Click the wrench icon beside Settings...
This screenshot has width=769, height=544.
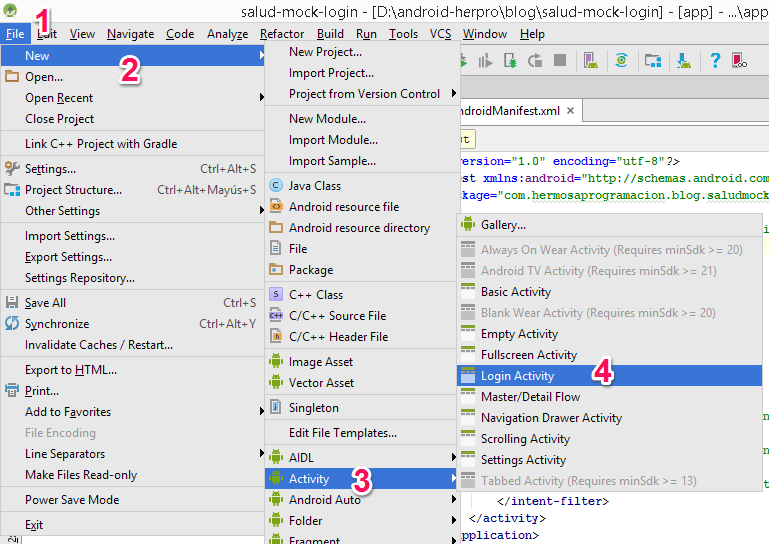click(12, 168)
